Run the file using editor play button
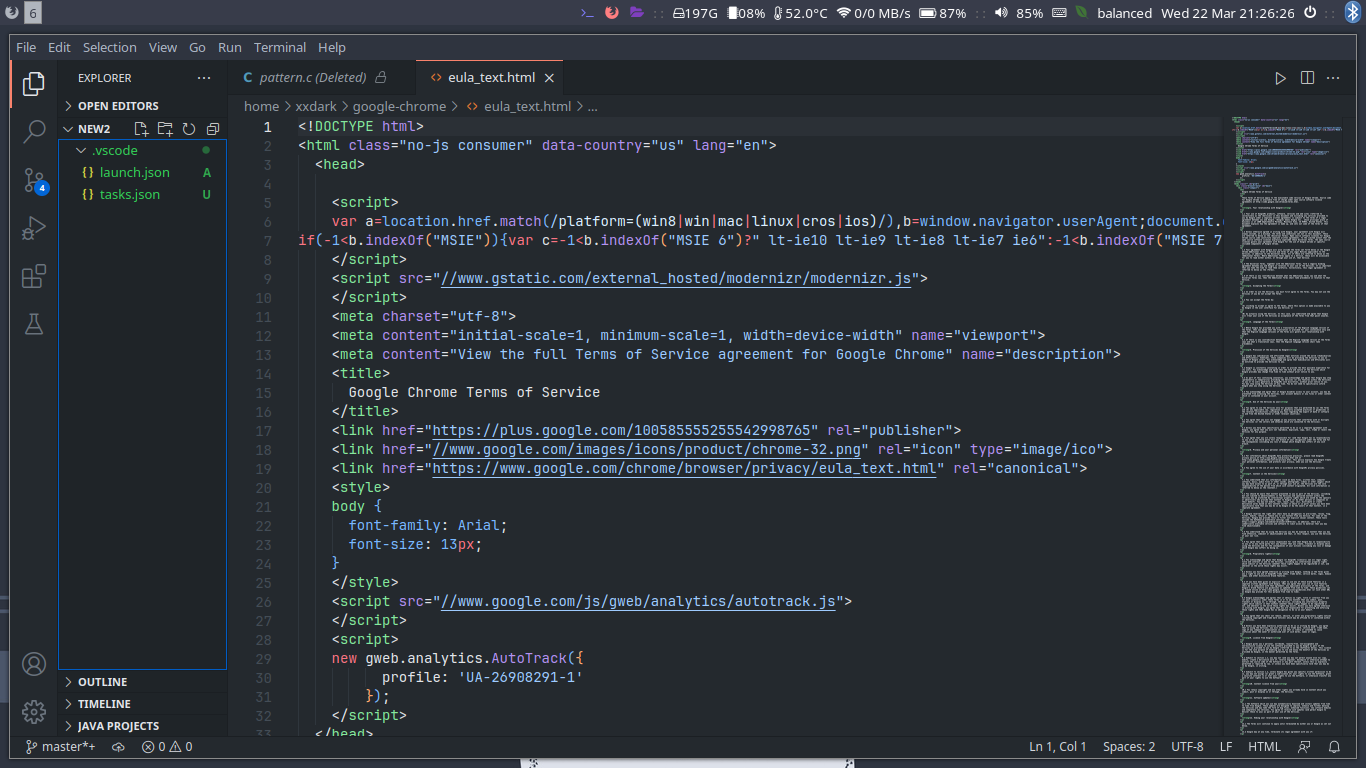1366x768 pixels. tap(1280, 78)
